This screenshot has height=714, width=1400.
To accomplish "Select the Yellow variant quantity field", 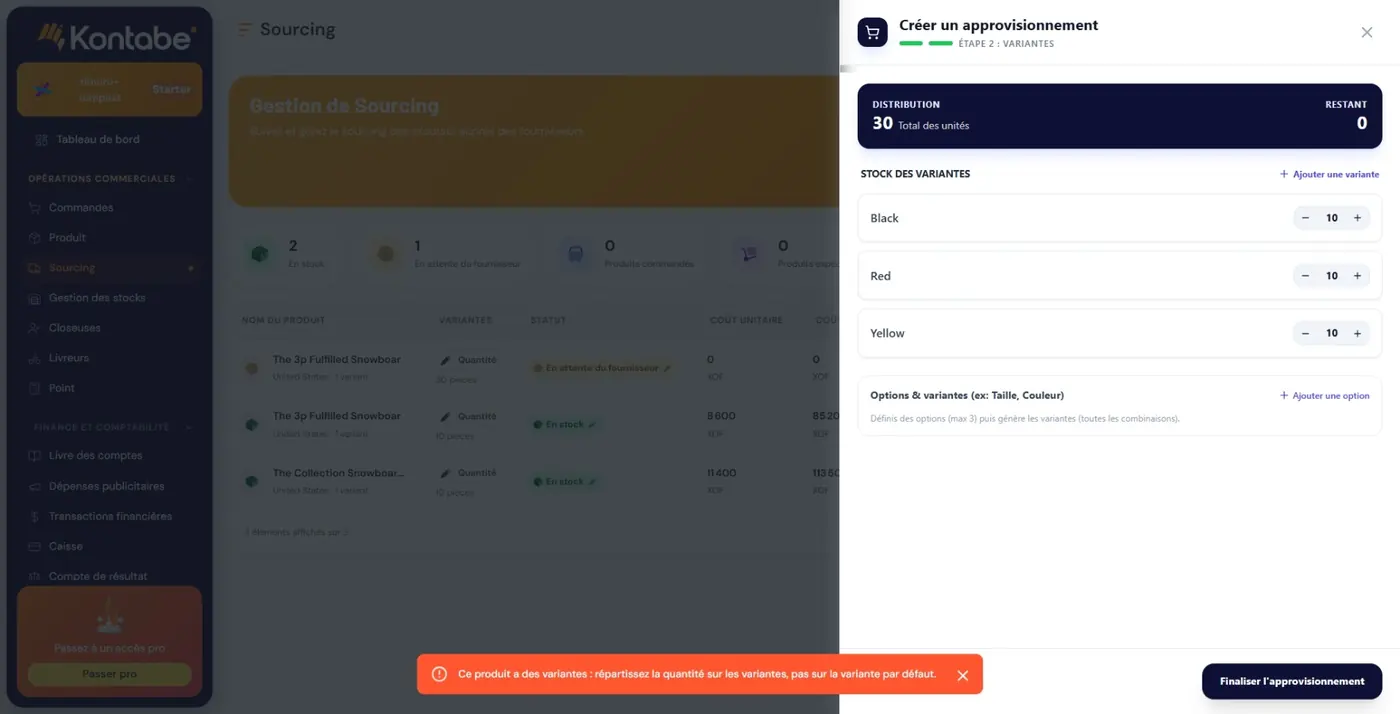I will [1331, 333].
